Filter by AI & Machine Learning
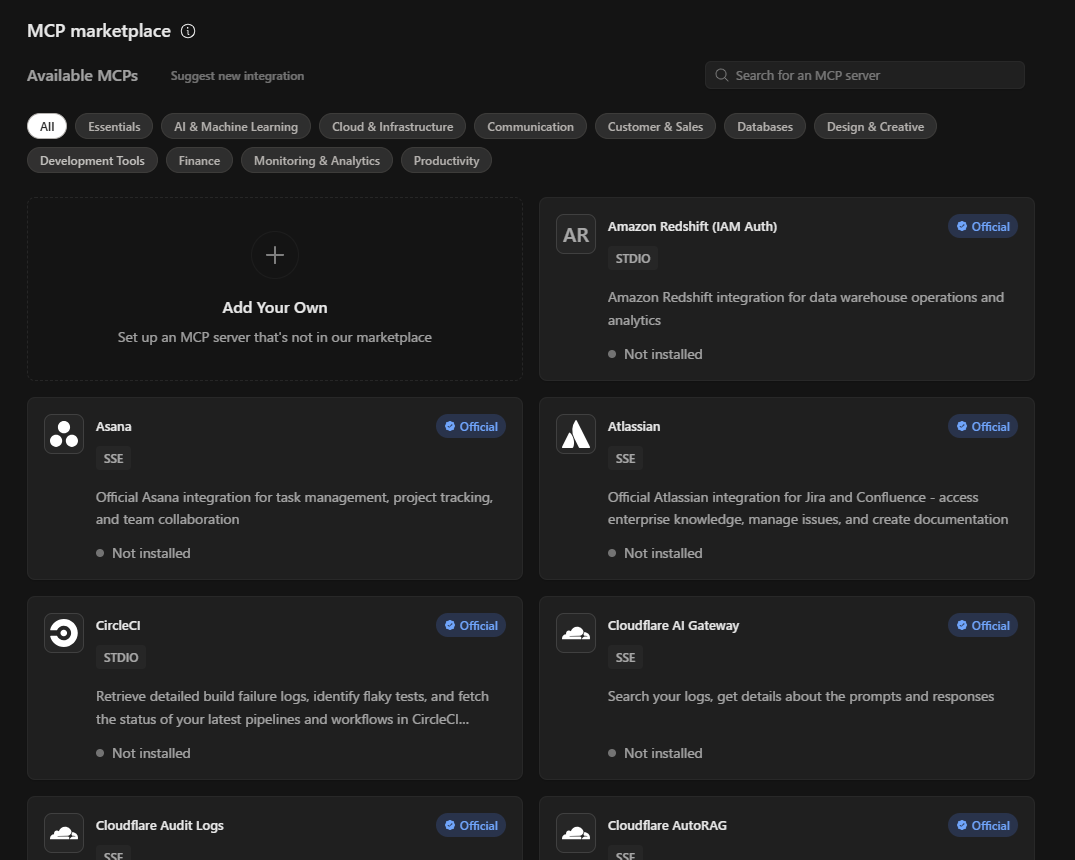 click(236, 127)
